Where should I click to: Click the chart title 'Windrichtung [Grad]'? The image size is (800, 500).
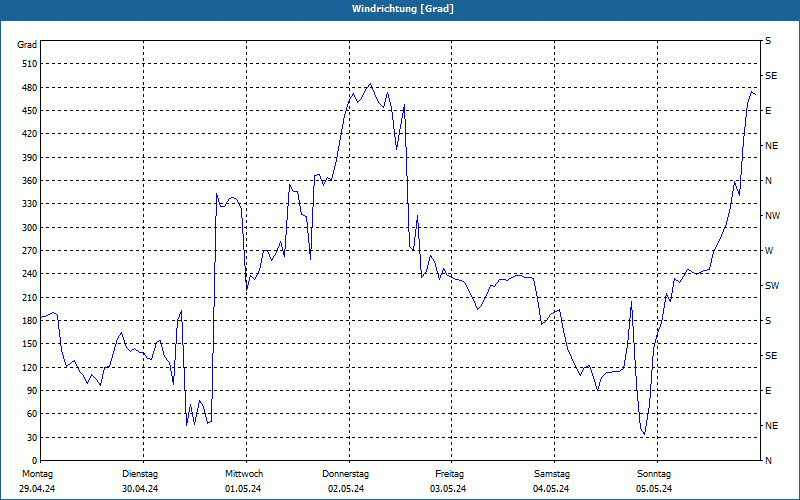[x=403, y=9]
